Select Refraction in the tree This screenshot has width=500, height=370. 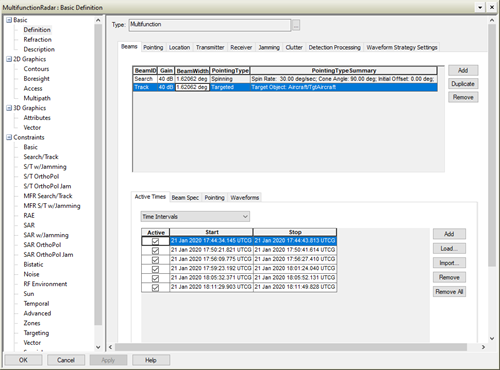(37, 40)
